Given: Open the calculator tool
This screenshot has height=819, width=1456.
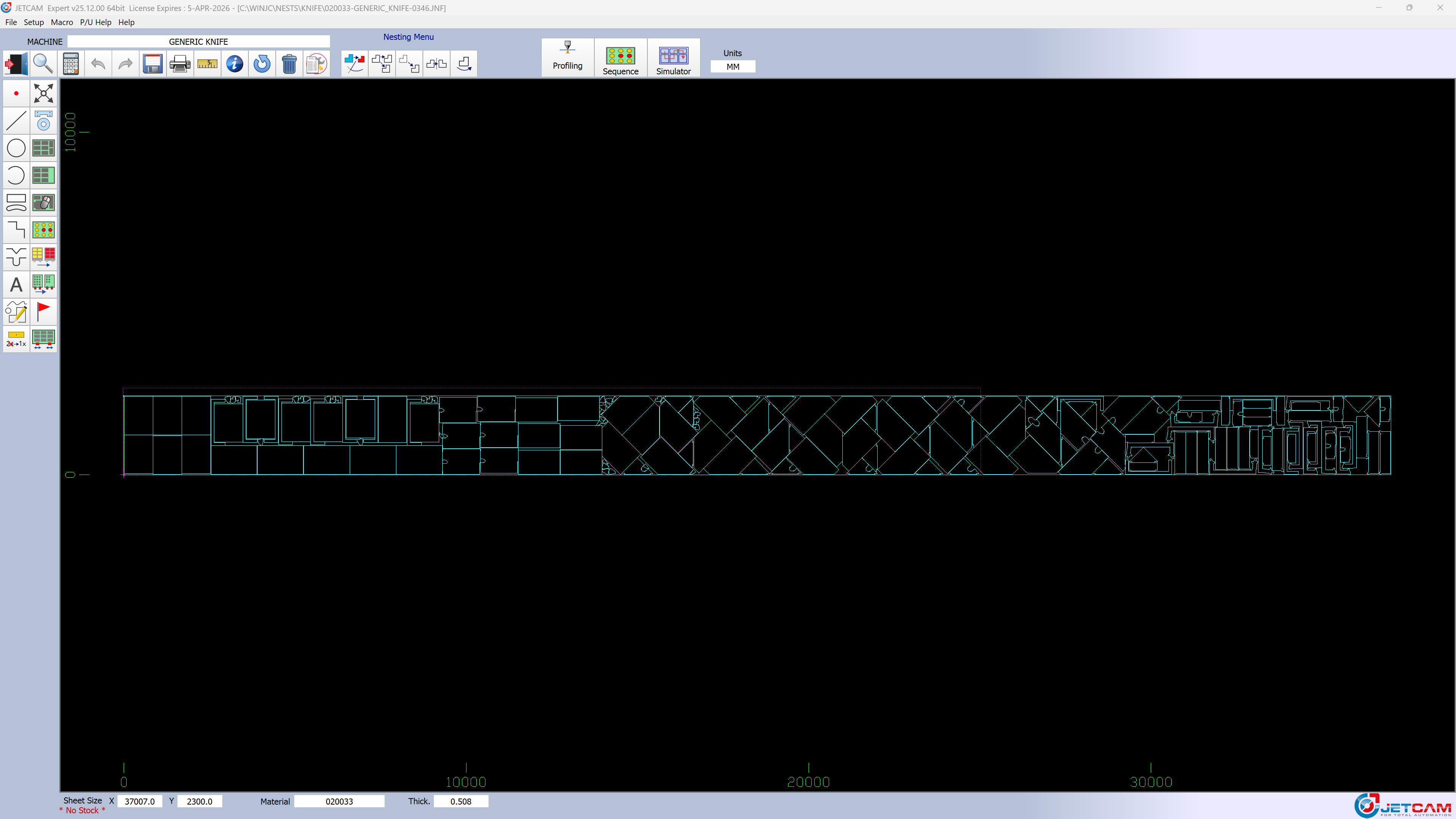Looking at the screenshot, I should pos(71,64).
